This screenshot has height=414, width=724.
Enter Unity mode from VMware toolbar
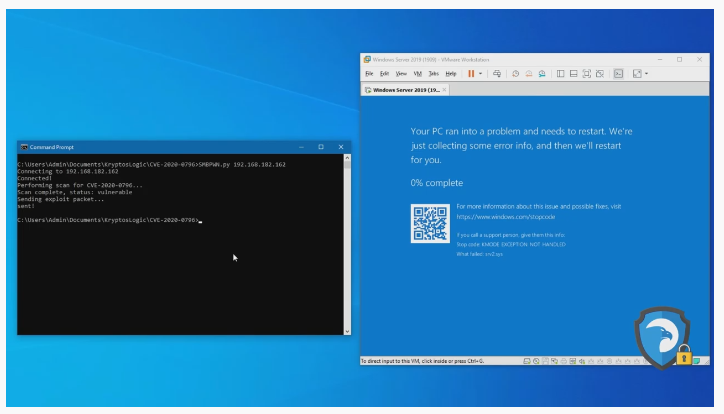click(x=600, y=74)
